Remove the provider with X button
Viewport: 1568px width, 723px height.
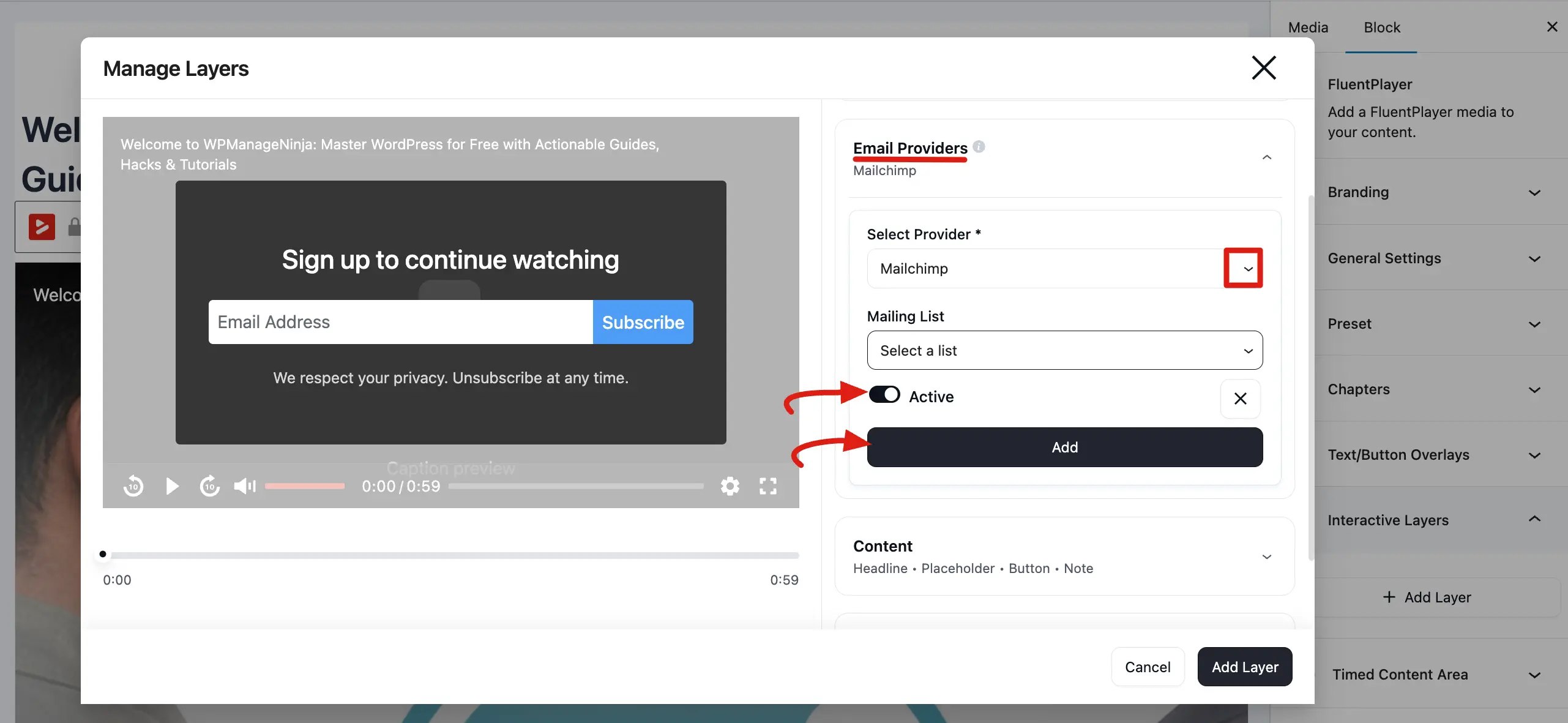[1241, 399]
